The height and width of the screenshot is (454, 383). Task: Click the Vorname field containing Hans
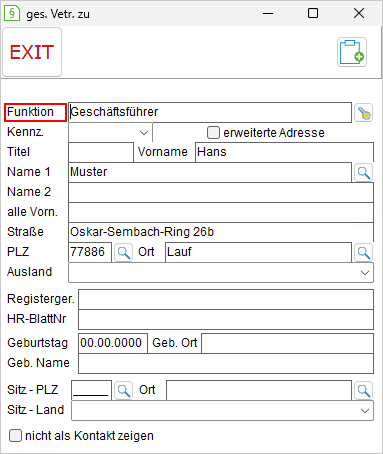tap(284, 152)
